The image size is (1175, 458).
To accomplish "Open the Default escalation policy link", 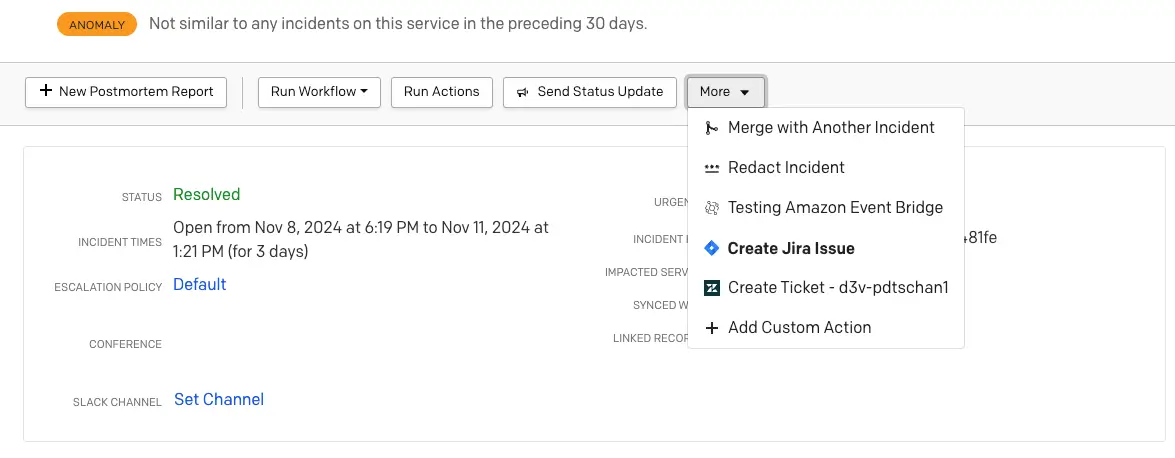I will [x=200, y=285].
